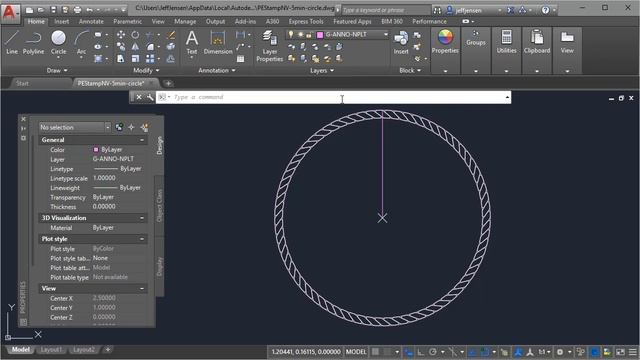Select the Array tool in Modify
This screenshot has width=640, height=360.
click(x=150, y=59)
